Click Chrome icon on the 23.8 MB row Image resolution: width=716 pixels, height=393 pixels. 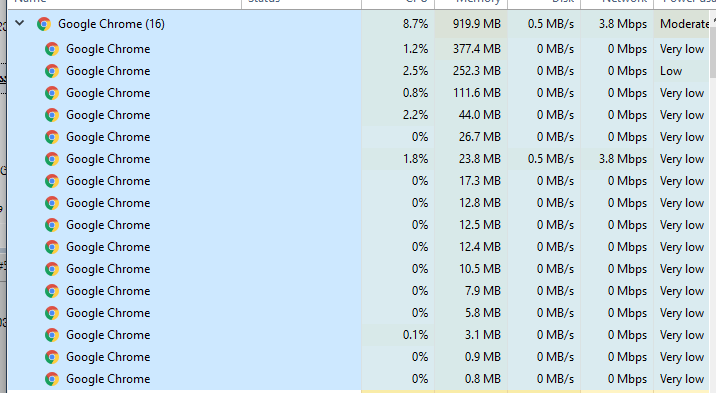(x=52, y=159)
